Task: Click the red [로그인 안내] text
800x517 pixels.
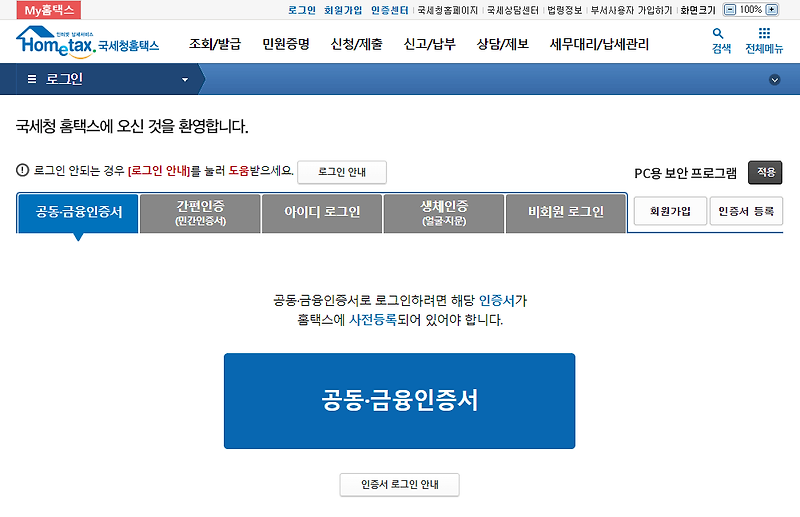Action: (159, 170)
